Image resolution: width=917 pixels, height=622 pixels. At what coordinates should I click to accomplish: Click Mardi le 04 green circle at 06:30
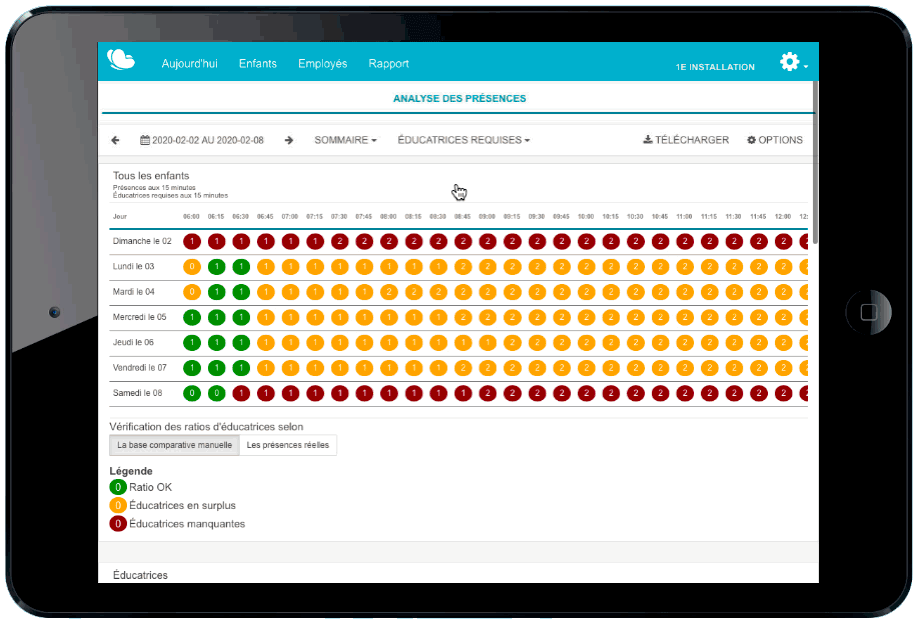click(241, 292)
